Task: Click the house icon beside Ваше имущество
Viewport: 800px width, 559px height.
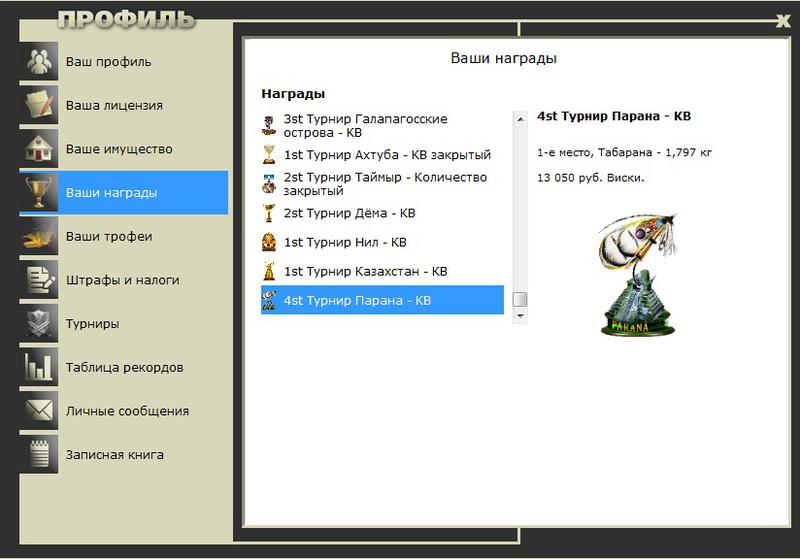Action: 39,149
